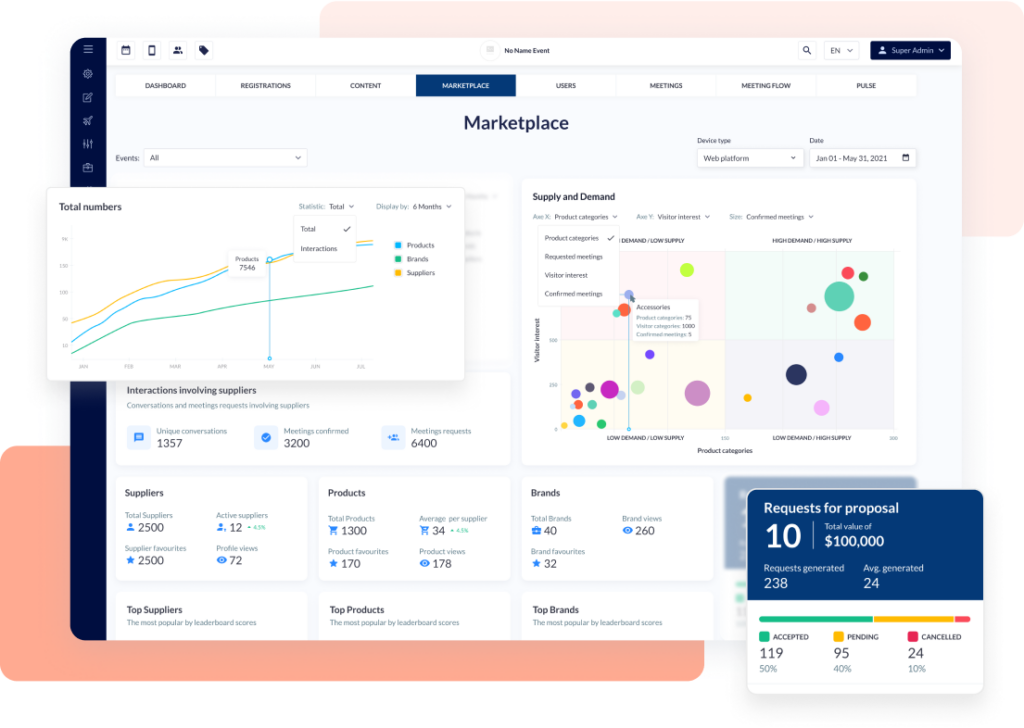Click the Product views eye icon

tap(424, 563)
